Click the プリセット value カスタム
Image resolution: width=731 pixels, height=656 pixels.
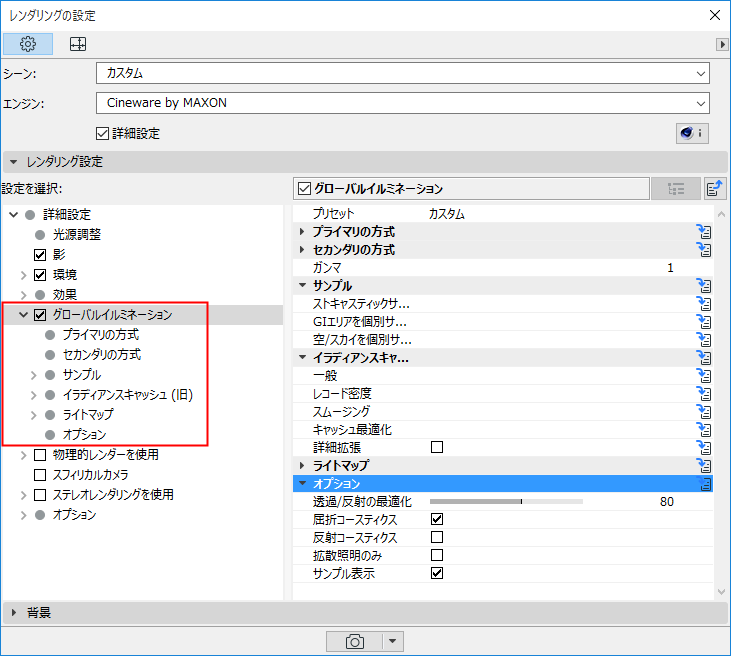click(x=447, y=214)
